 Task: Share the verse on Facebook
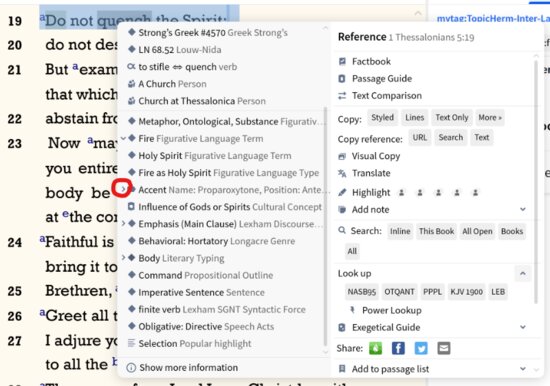point(398,348)
